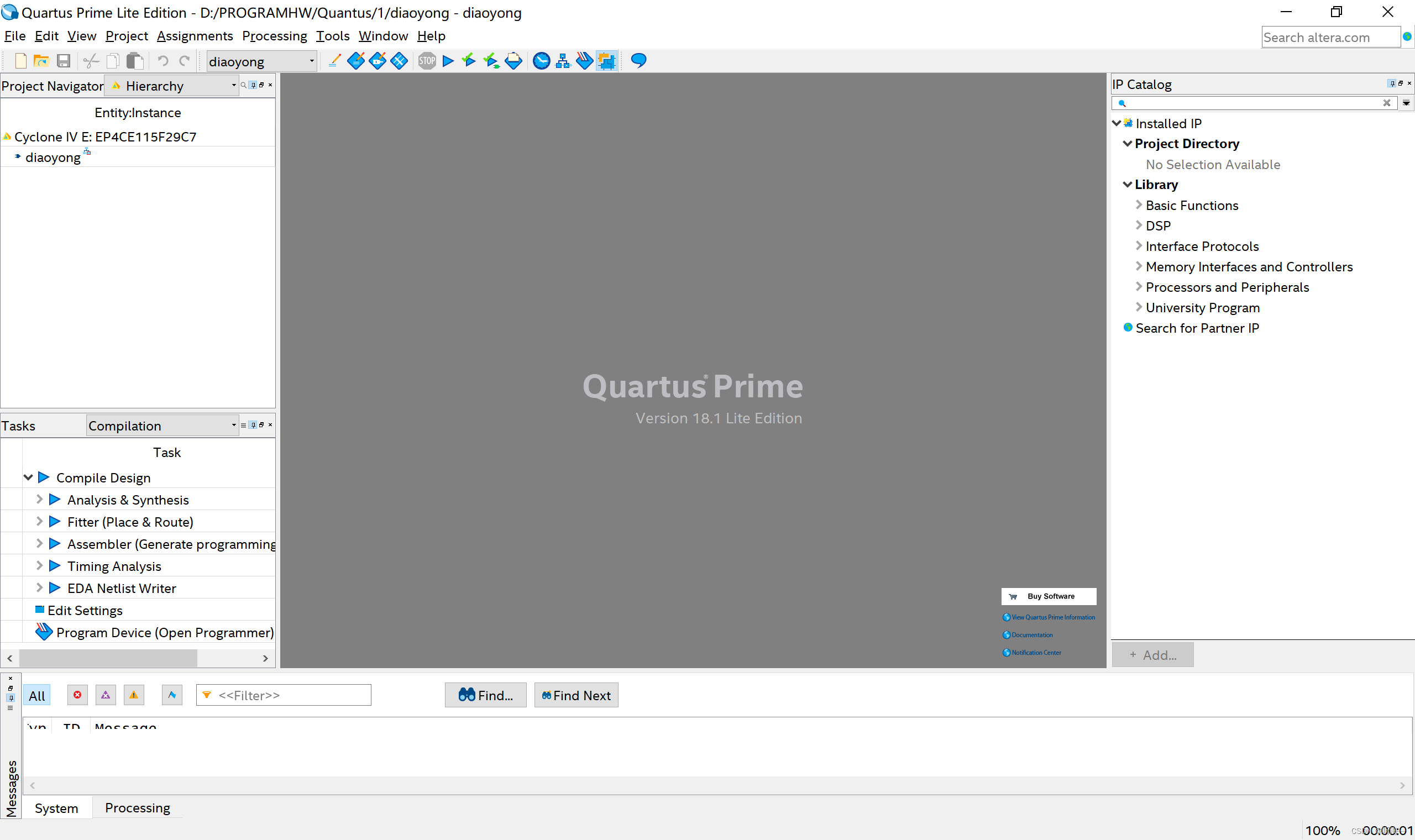Expand the Basic Functions library category
This screenshot has width=1415, height=840.
[1139, 205]
